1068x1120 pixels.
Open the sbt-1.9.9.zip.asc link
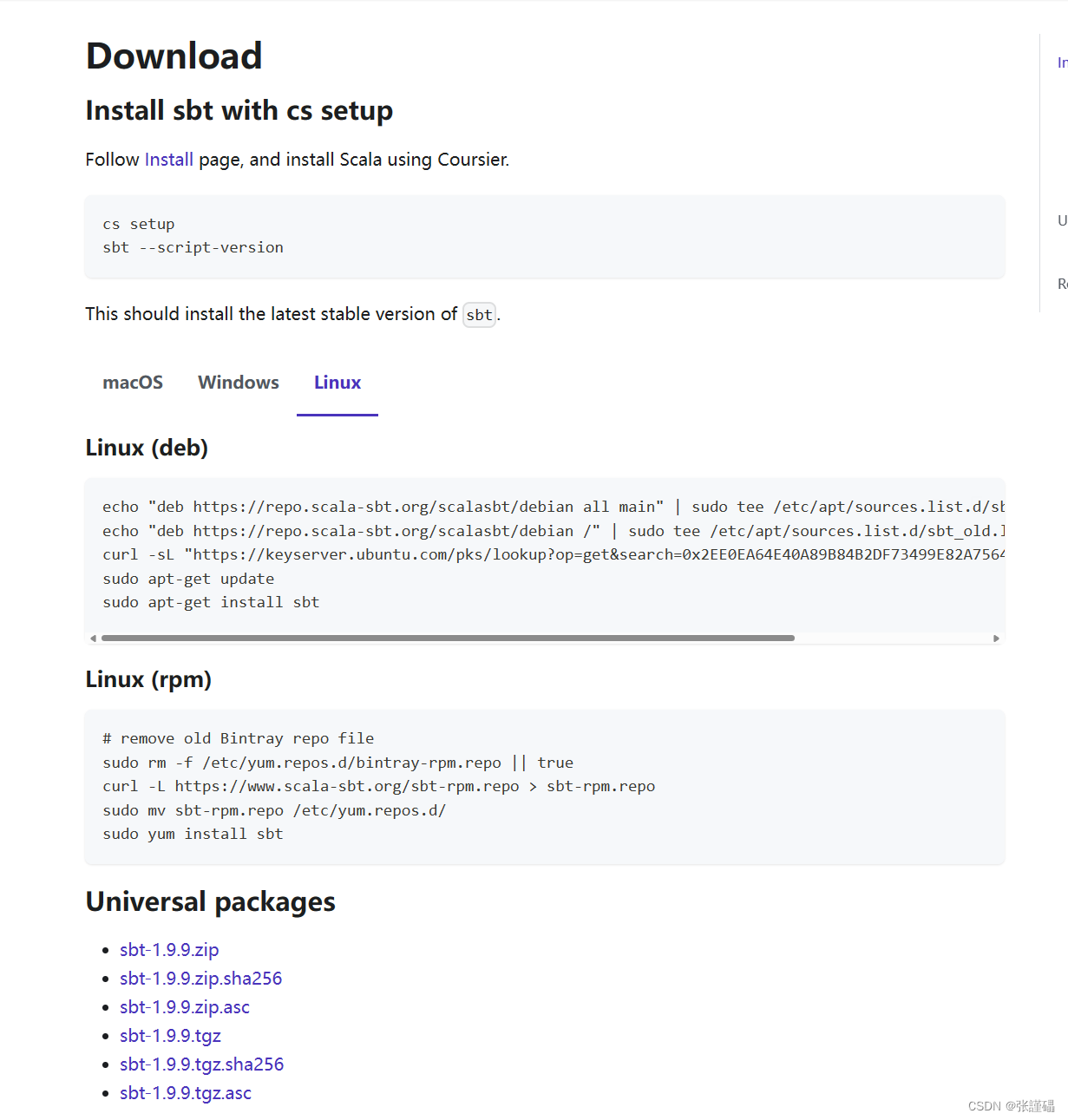[185, 1007]
